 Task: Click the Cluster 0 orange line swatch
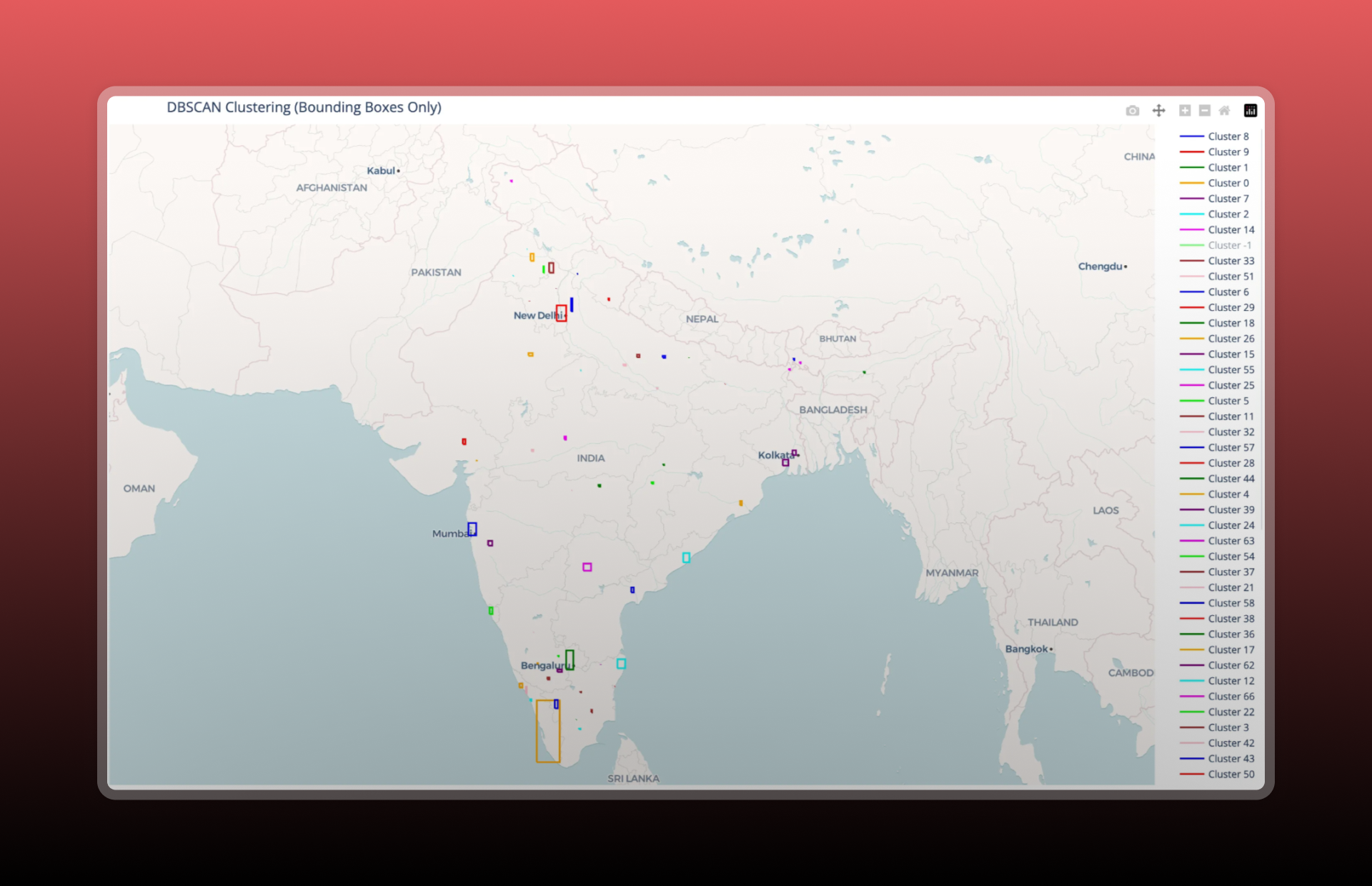1191,184
